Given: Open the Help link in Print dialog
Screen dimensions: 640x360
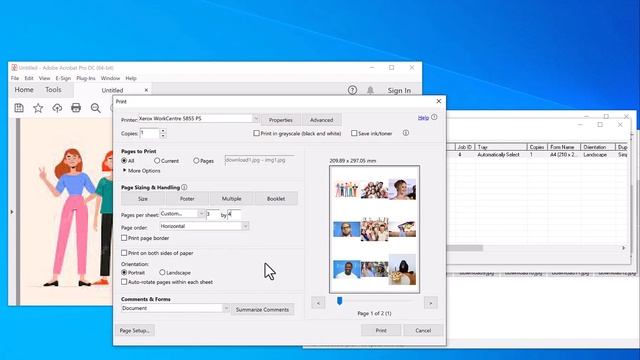Looking at the screenshot, I should point(423,118).
